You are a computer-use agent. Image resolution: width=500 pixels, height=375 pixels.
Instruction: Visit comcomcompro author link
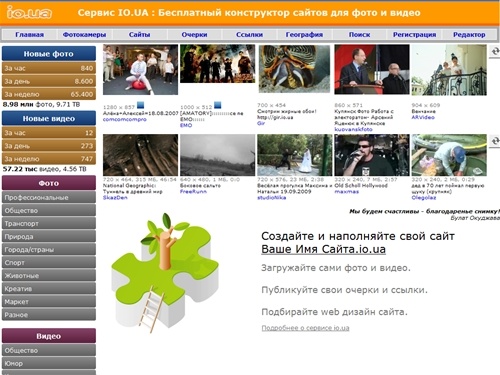tap(125, 119)
